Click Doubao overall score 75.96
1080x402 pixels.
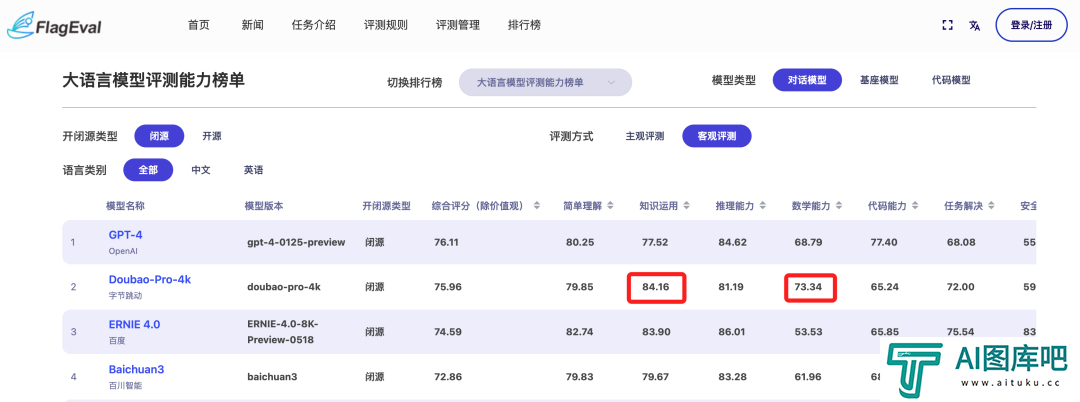(x=448, y=287)
